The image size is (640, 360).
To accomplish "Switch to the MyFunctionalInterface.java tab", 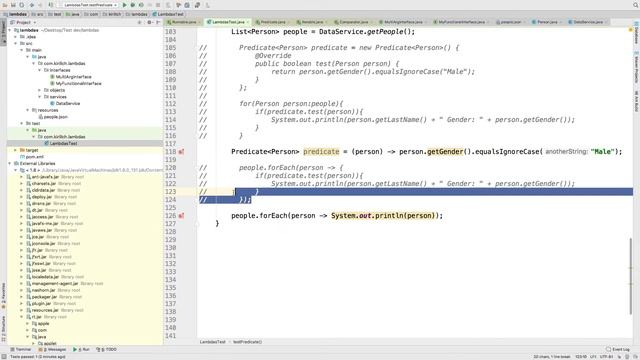I will pyautogui.click(x=461, y=22).
